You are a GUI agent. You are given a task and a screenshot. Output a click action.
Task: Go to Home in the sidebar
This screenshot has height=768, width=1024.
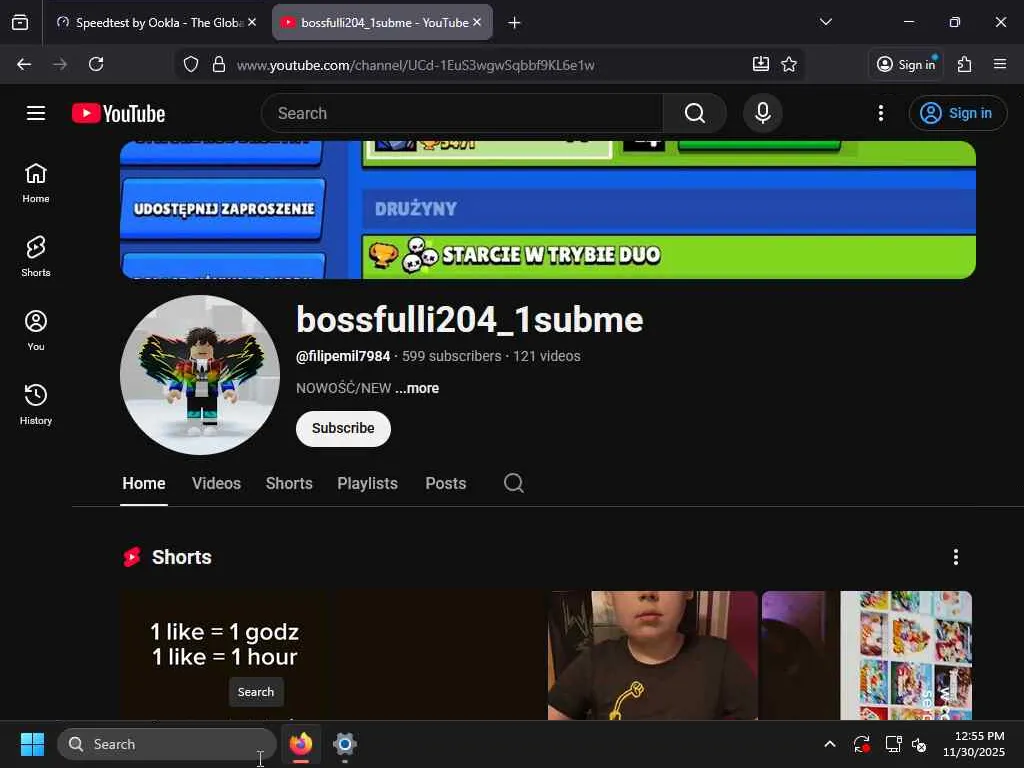36,184
